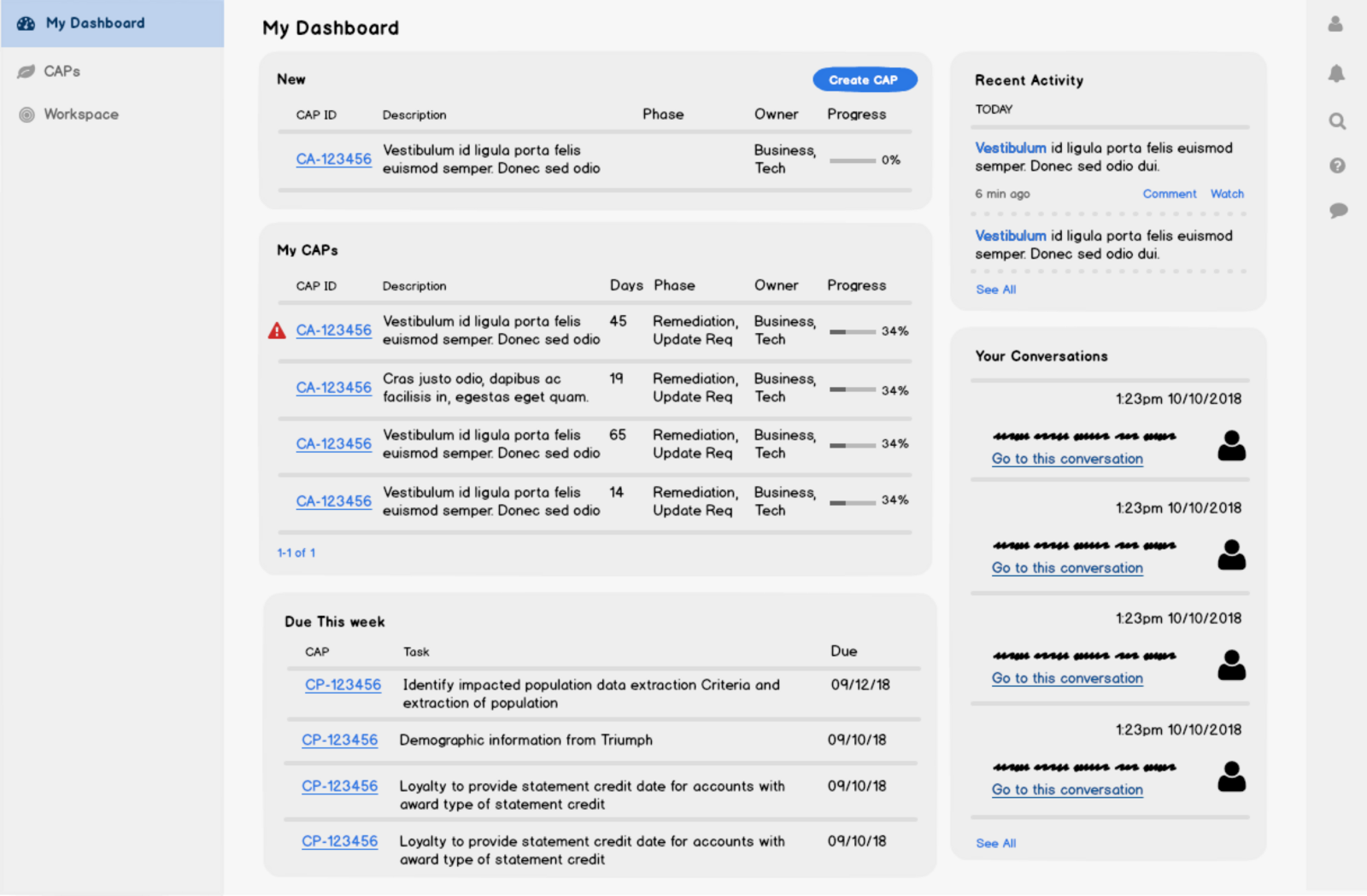Screen dimensions: 1367x896
Task: Click the Create CAP button
Action: (865, 79)
